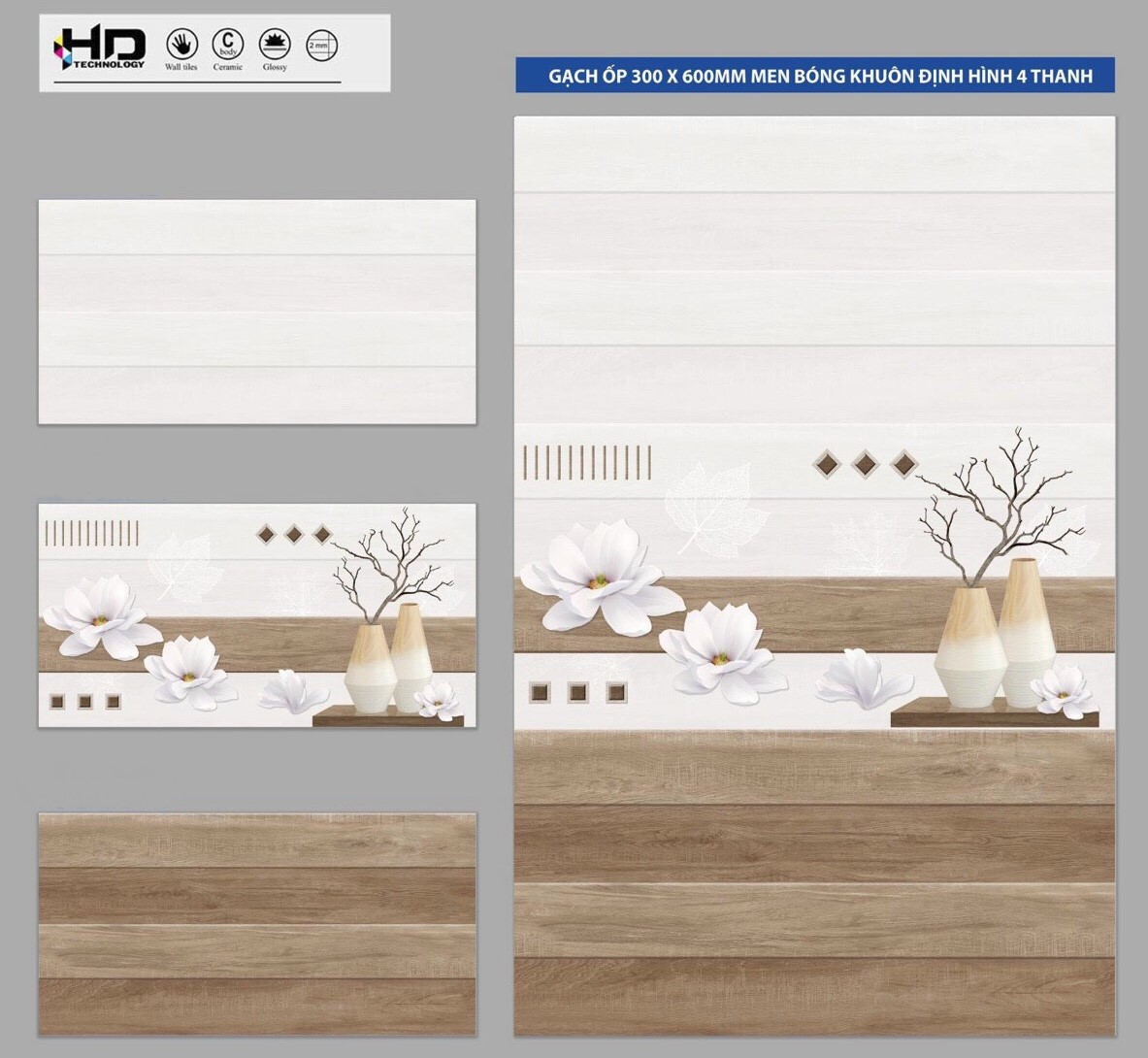
Task: Click the 2 mm joint icon
Action: point(321,46)
